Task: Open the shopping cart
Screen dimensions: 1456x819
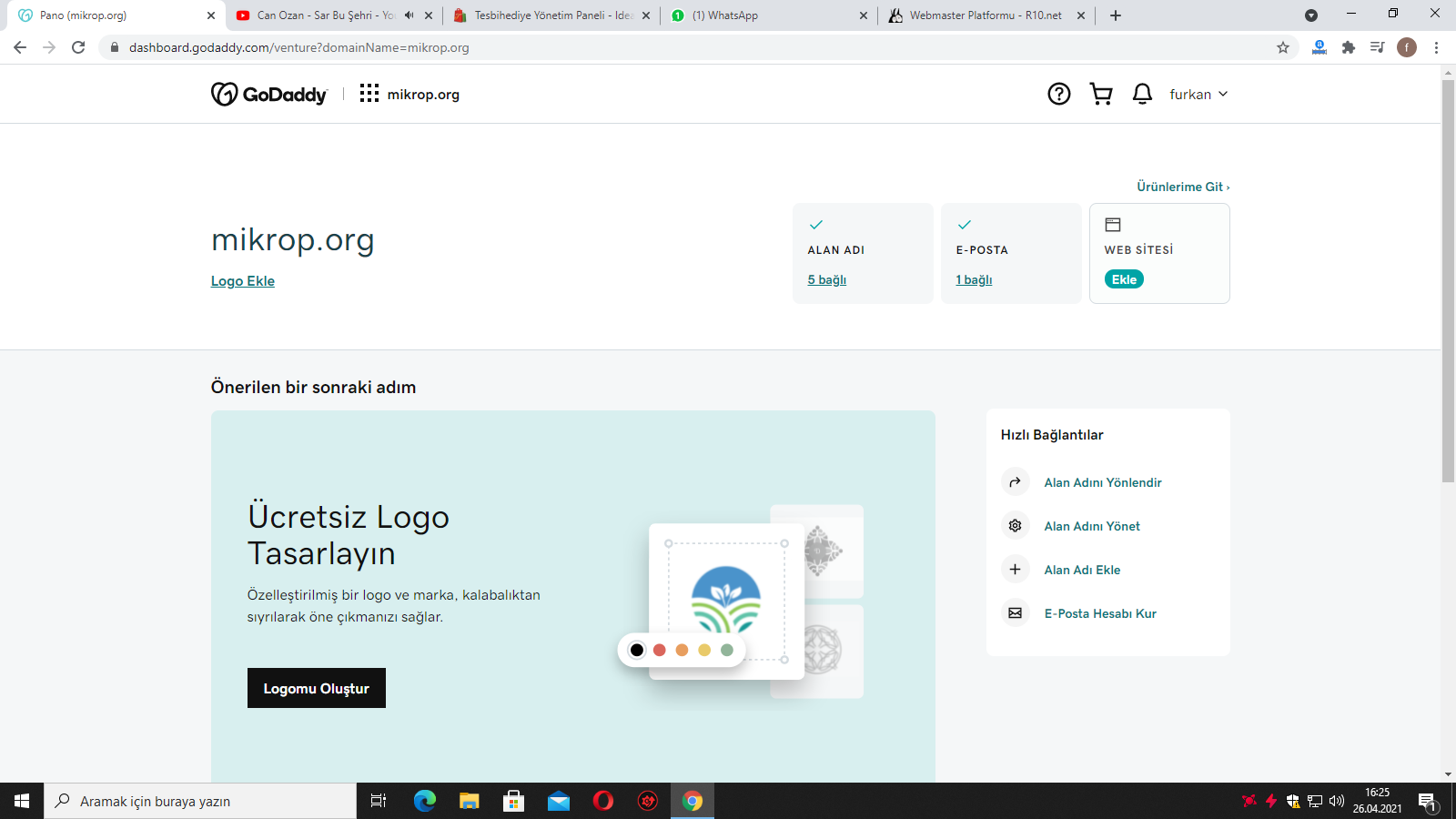Action: point(1101,94)
